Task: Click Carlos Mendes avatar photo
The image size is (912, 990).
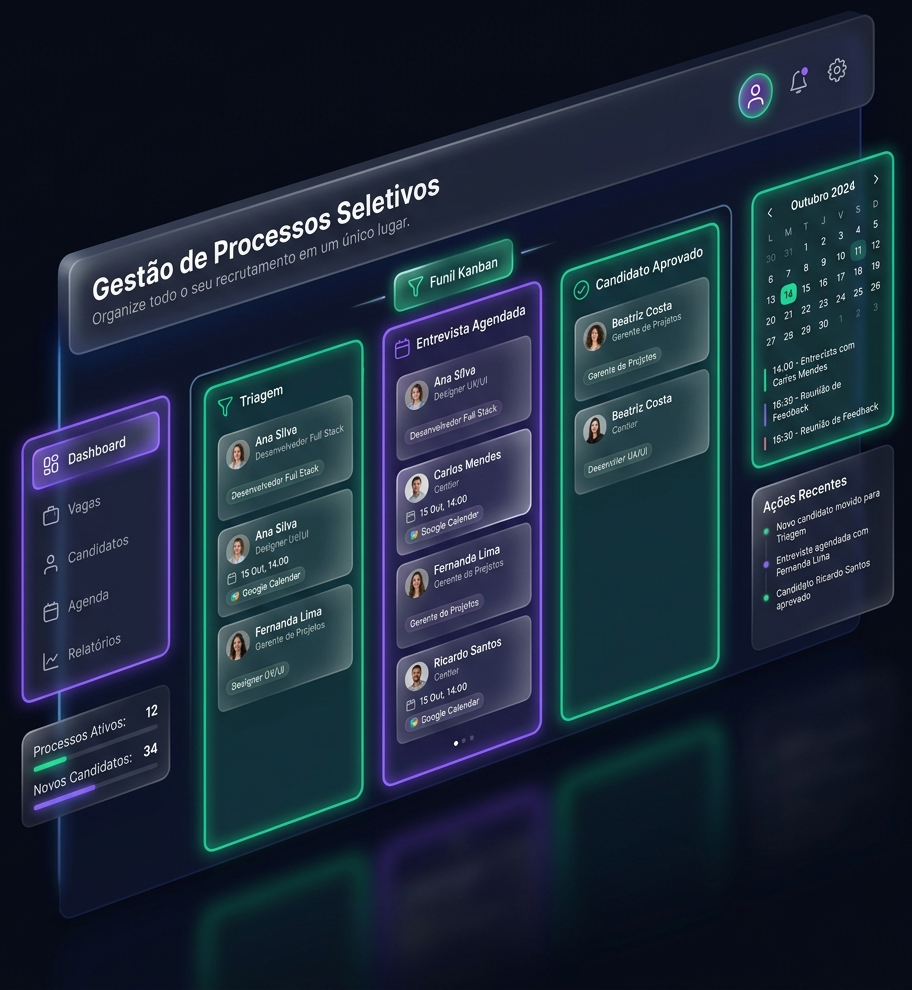Action: pos(417,489)
